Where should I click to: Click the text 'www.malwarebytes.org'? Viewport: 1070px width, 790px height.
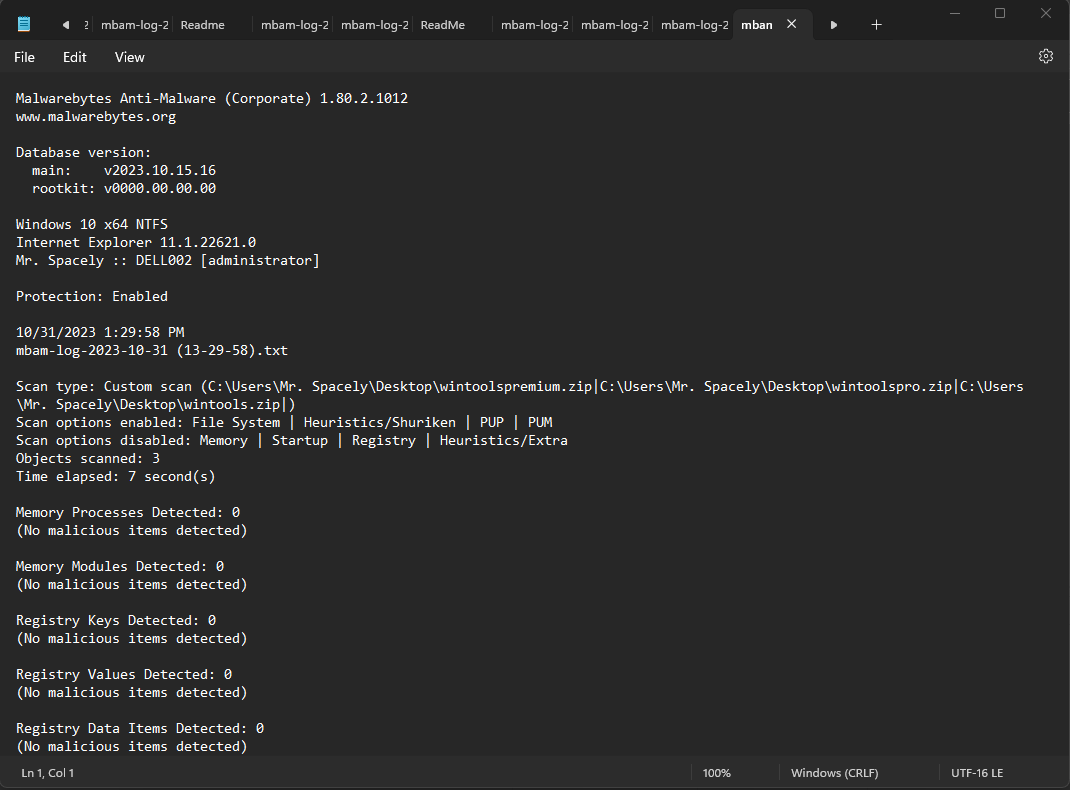pyautogui.click(x=96, y=117)
